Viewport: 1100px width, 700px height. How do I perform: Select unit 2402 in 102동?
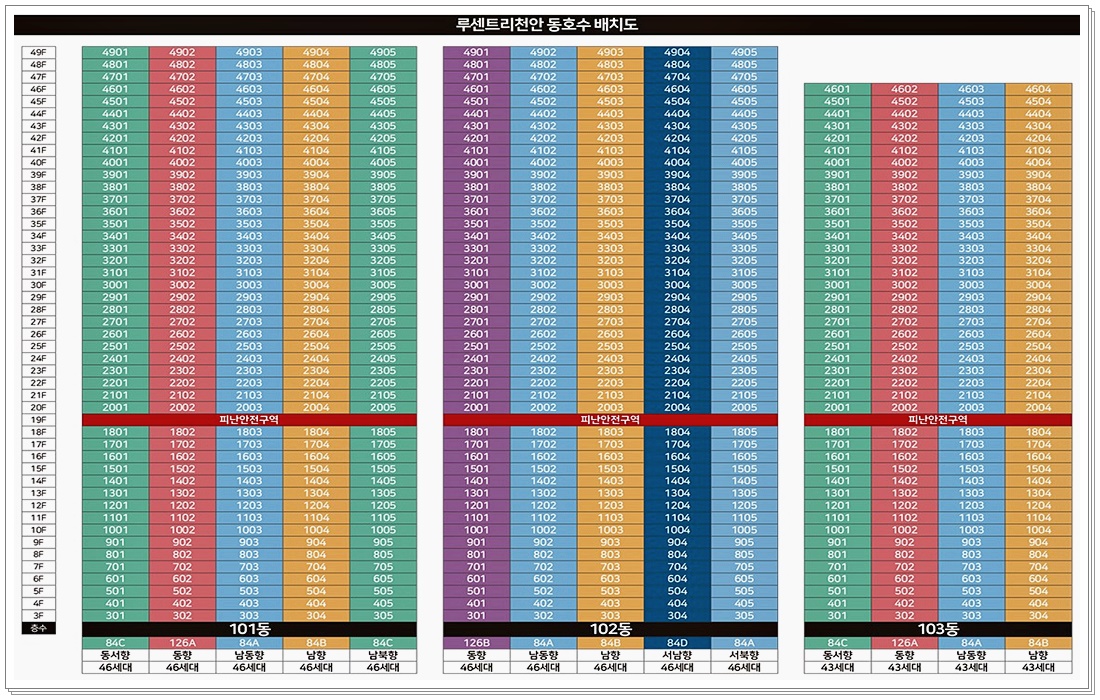coord(543,358)
